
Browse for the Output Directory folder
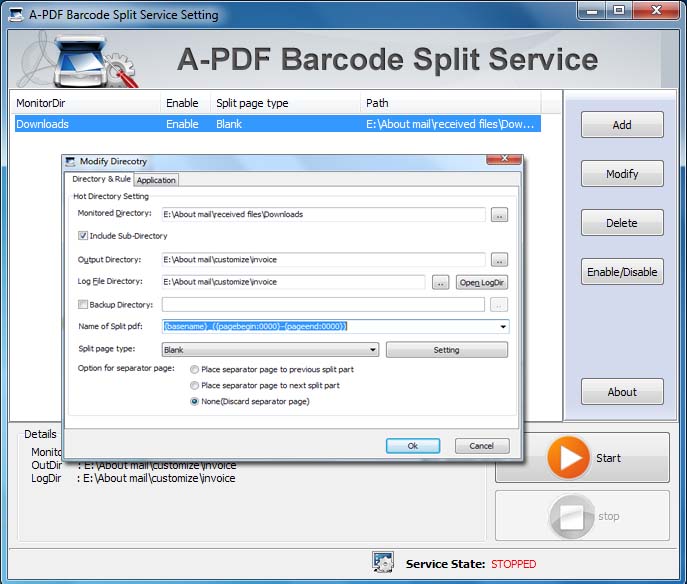pos(499,260)
